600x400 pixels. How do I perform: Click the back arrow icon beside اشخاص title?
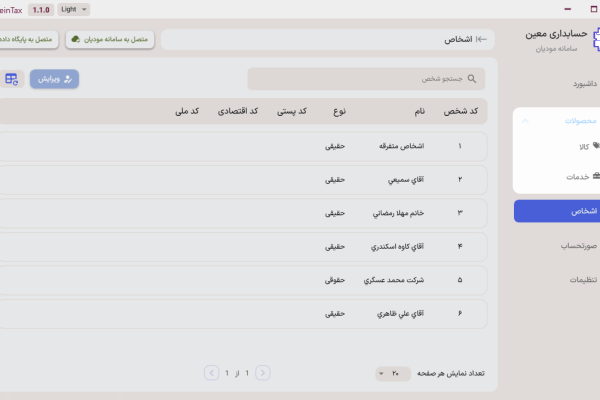pos(481,39)
